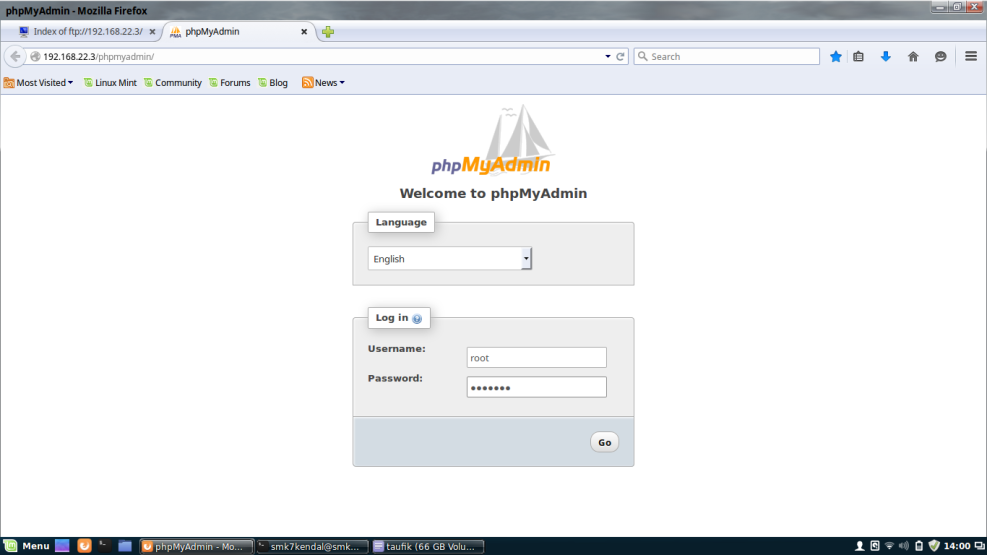Open the URL bar history dropdown arrow
Viewport: 987px width, 555px height.
607,57
